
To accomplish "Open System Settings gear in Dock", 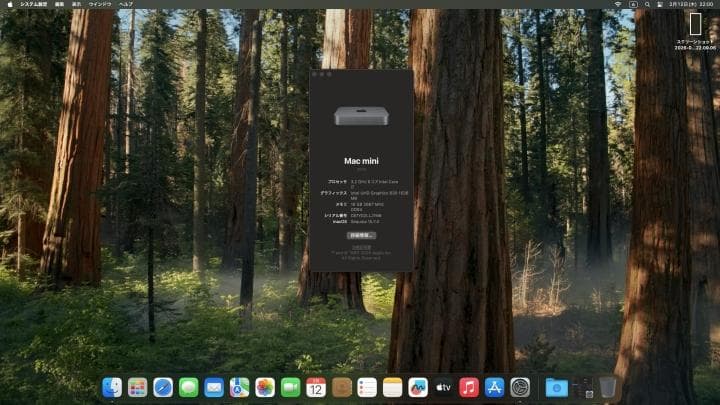I will 520,387.
